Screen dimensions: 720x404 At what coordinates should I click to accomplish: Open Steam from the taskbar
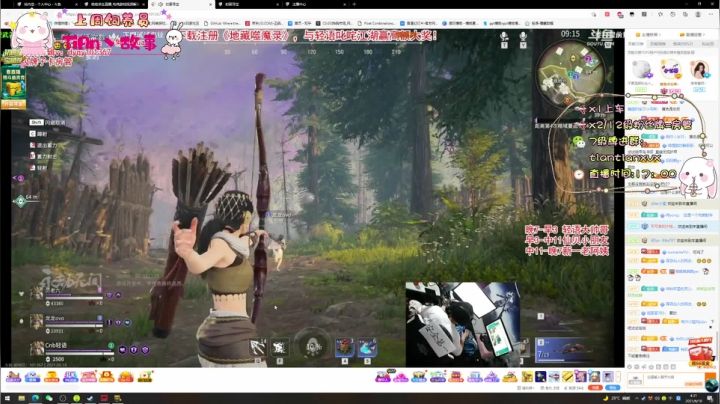pos(90,398)
